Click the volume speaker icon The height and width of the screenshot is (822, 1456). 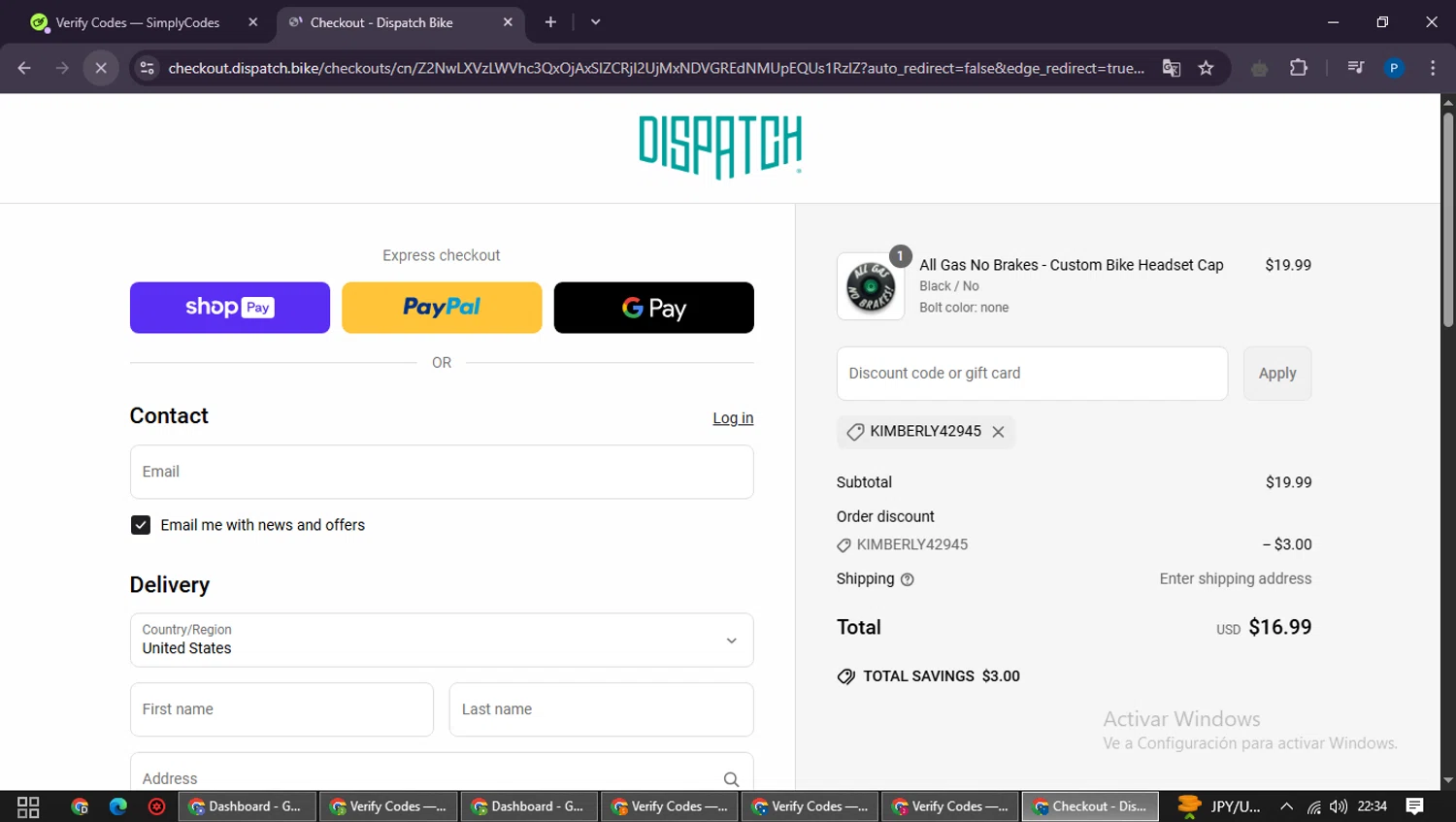click(1339, 806)
